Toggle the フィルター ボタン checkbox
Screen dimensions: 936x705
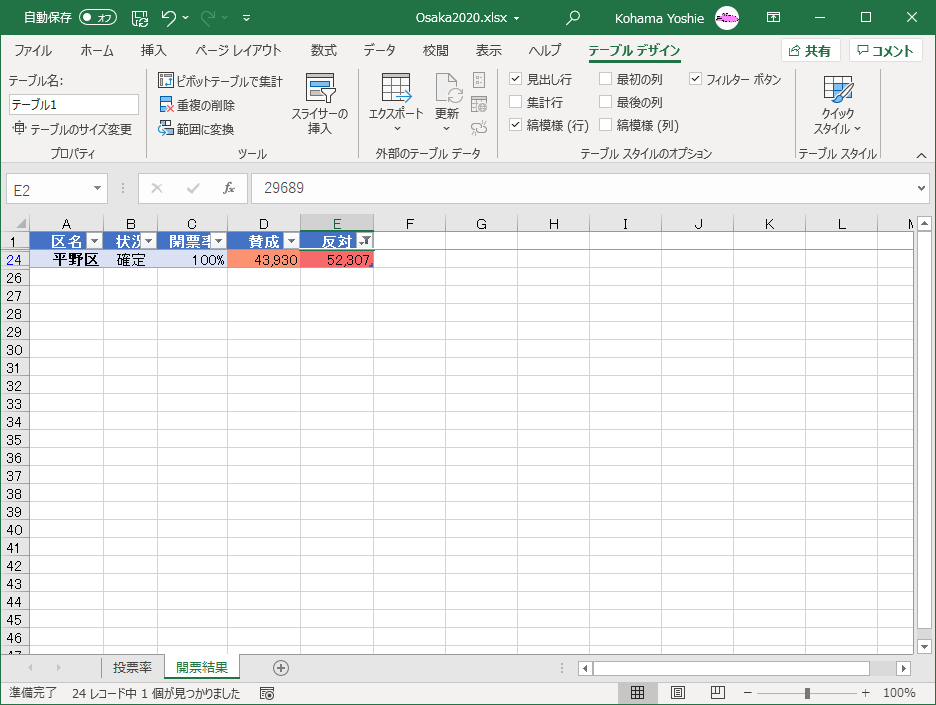pos(695,79)
